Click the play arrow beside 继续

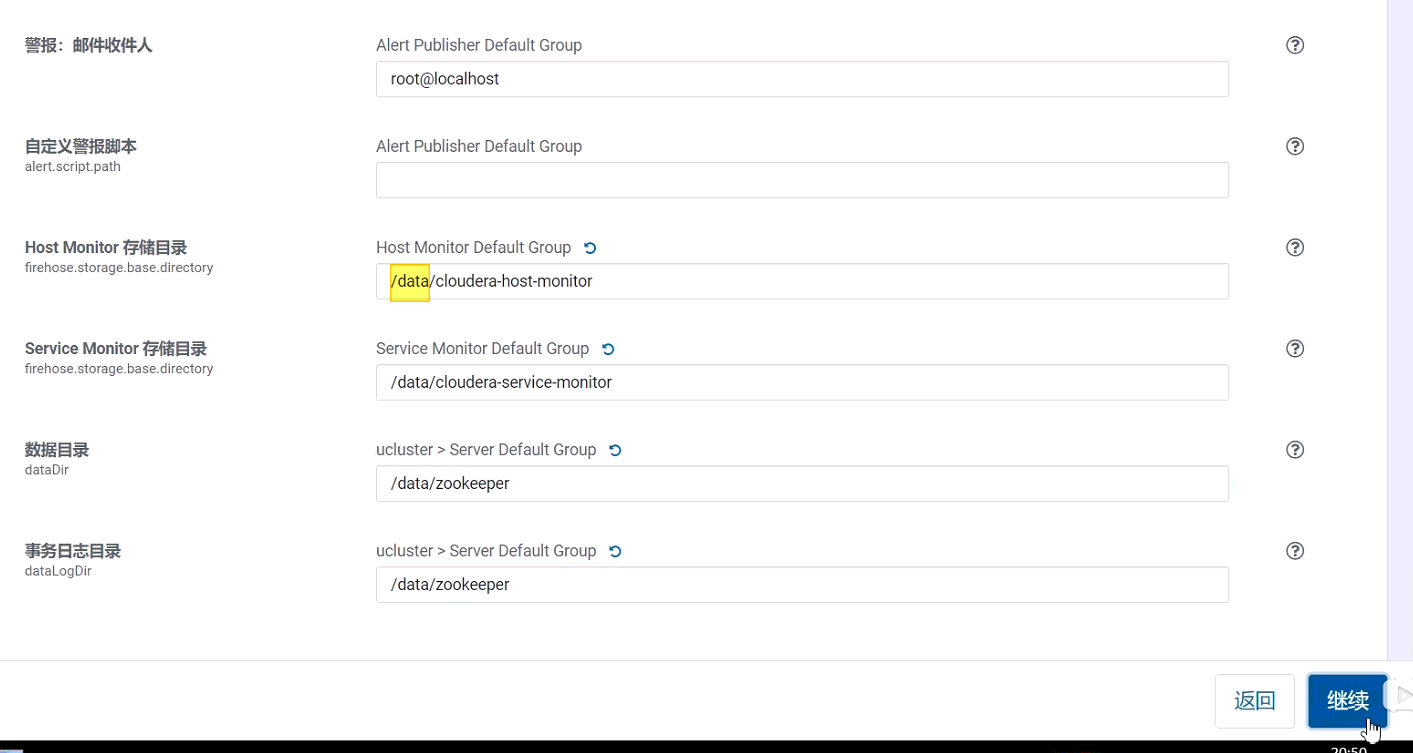[1403, 695]
